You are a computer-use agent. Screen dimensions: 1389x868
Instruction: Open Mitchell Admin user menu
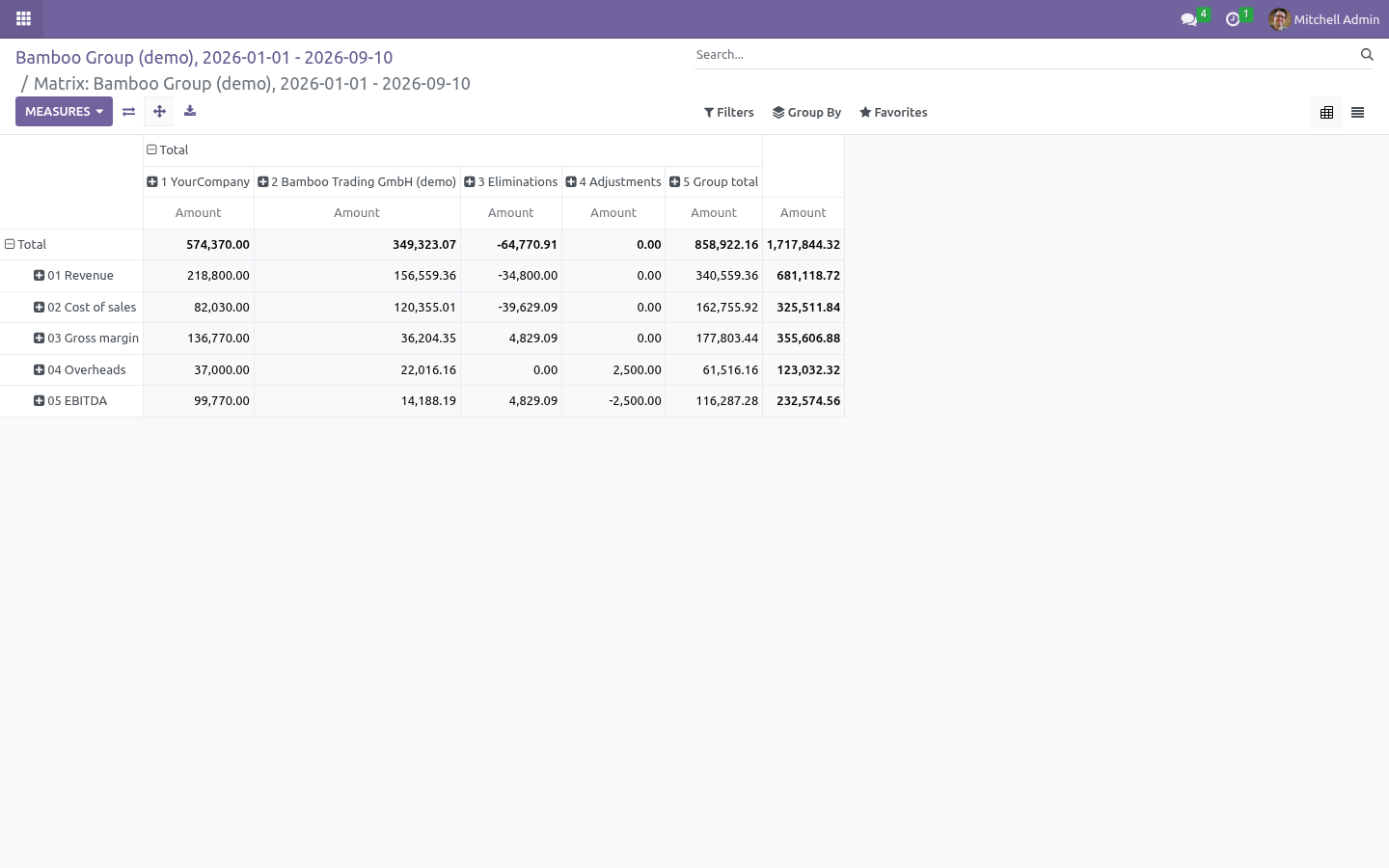[1323, 19]
